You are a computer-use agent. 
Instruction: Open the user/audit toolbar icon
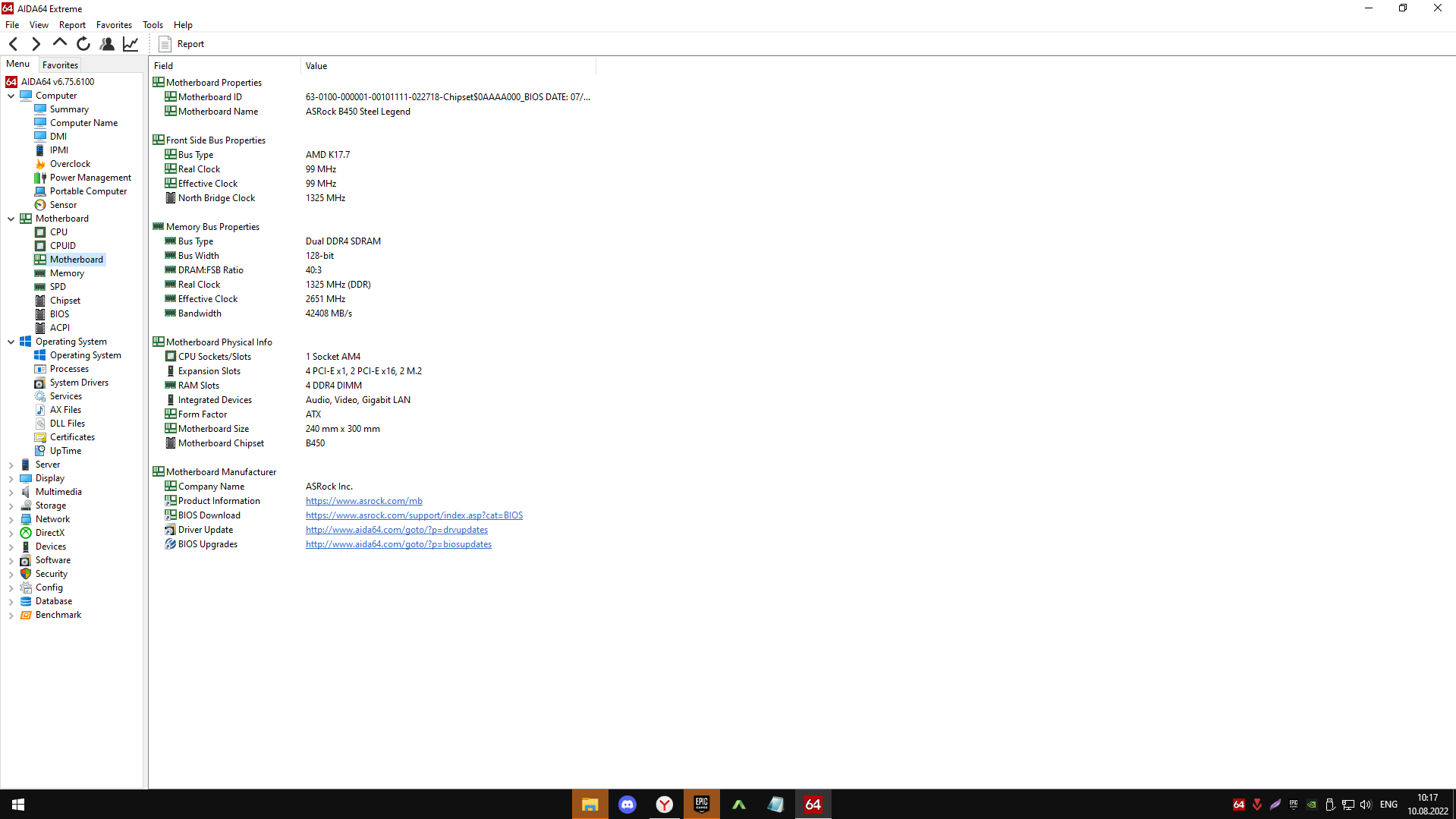tap(107, 44)
